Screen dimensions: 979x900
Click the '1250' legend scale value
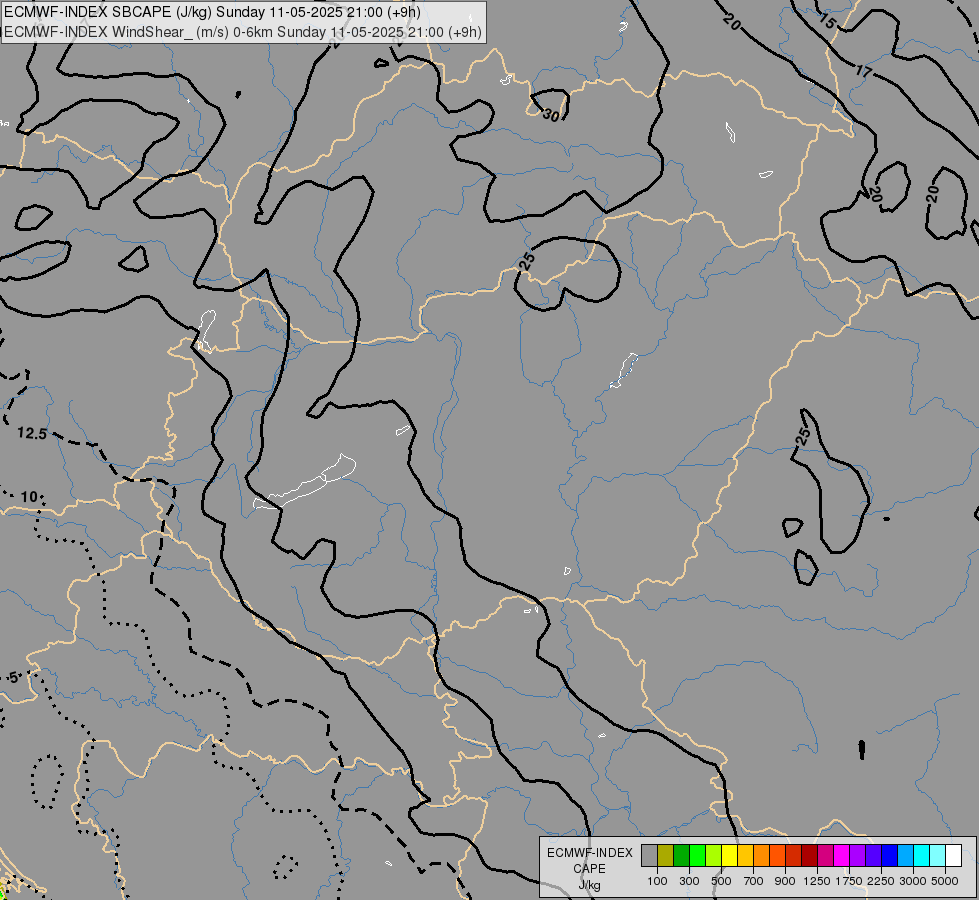pos(817,881)
